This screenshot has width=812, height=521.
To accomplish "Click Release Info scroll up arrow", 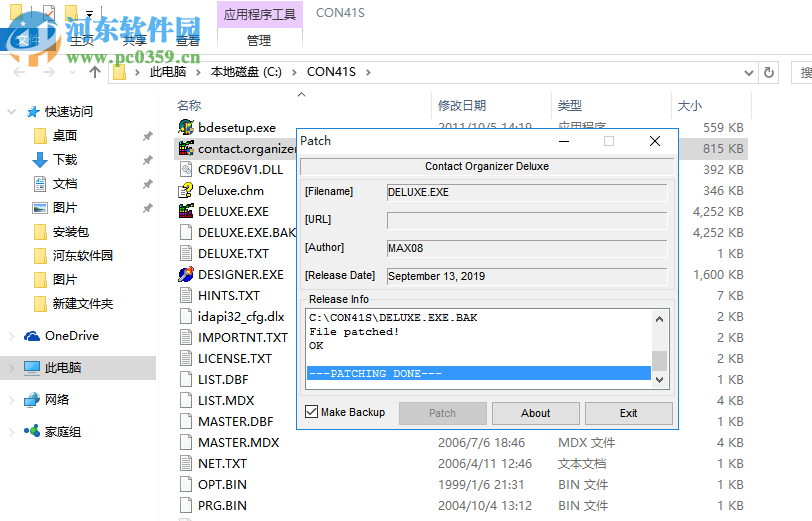I will [x=659, y=319].
